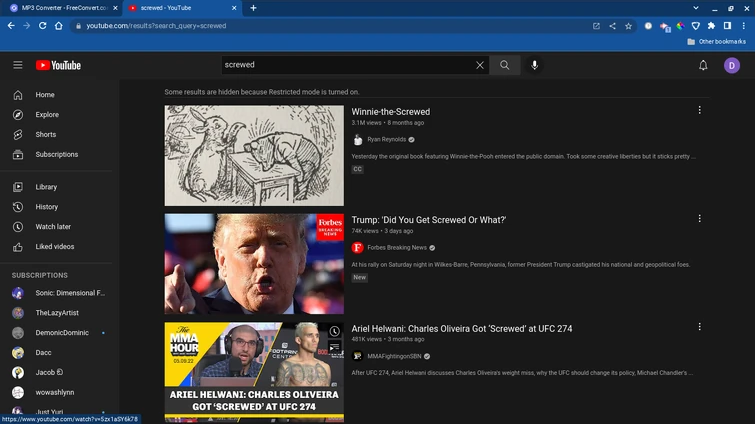The image size is (755, 424).
Task: Click the YouTube logo
Action: pyautogui.click(x=58, y=65)
